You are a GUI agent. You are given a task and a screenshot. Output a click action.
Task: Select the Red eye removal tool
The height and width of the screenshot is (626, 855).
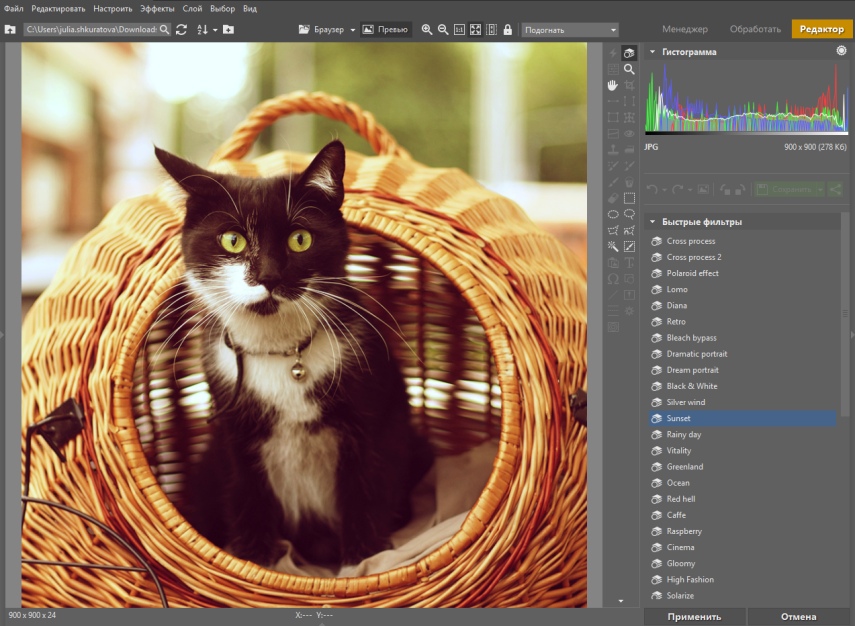pos(629,134)
